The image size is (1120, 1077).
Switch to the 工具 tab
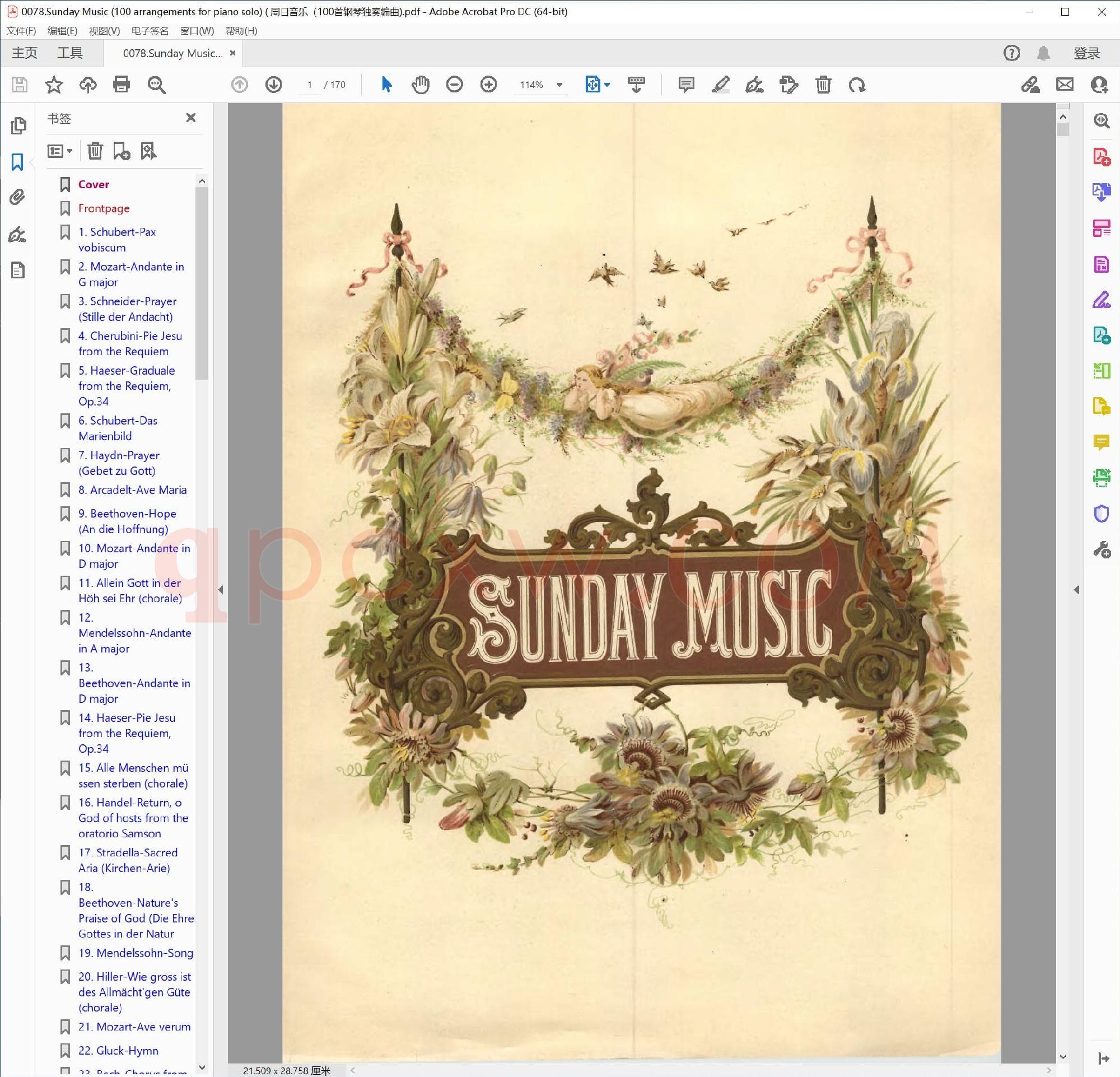point(69,53)
